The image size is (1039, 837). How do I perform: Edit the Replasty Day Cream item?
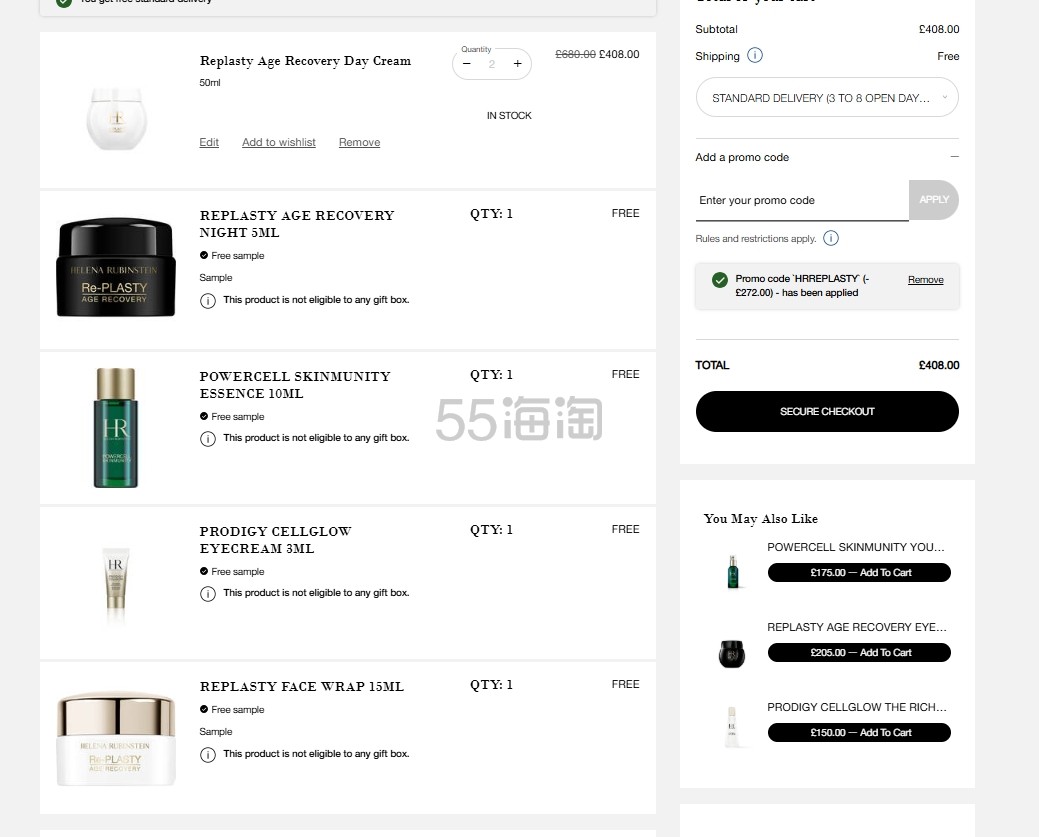pyautogui.click(x=209, y=142)
